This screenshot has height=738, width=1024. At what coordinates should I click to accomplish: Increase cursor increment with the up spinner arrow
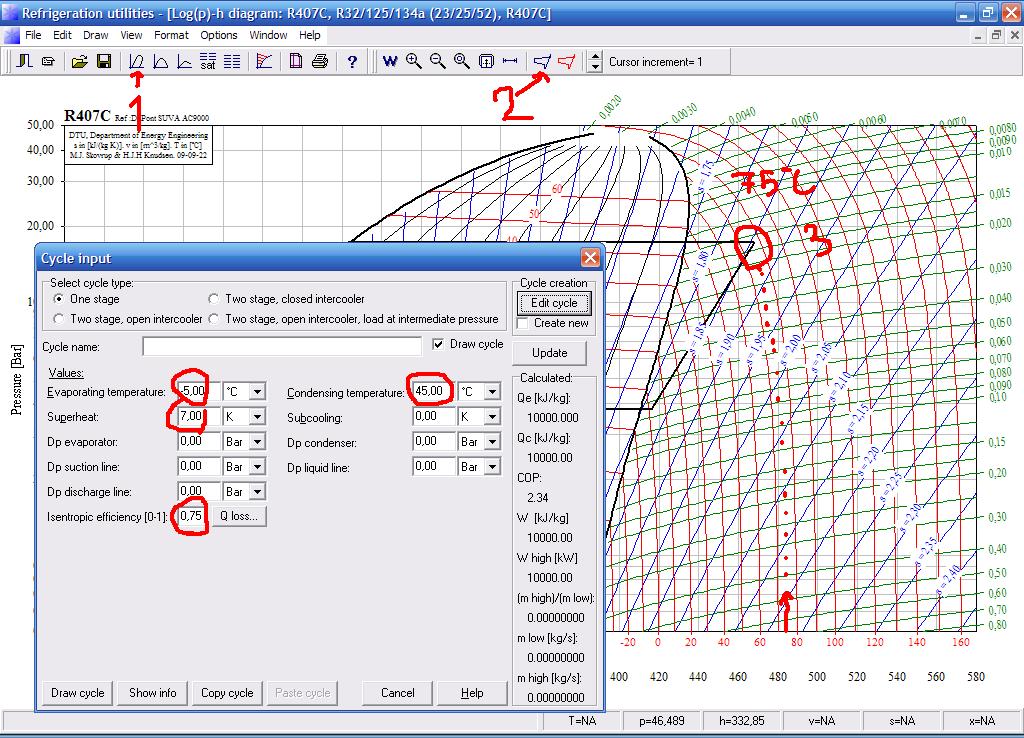pos(596,57)
